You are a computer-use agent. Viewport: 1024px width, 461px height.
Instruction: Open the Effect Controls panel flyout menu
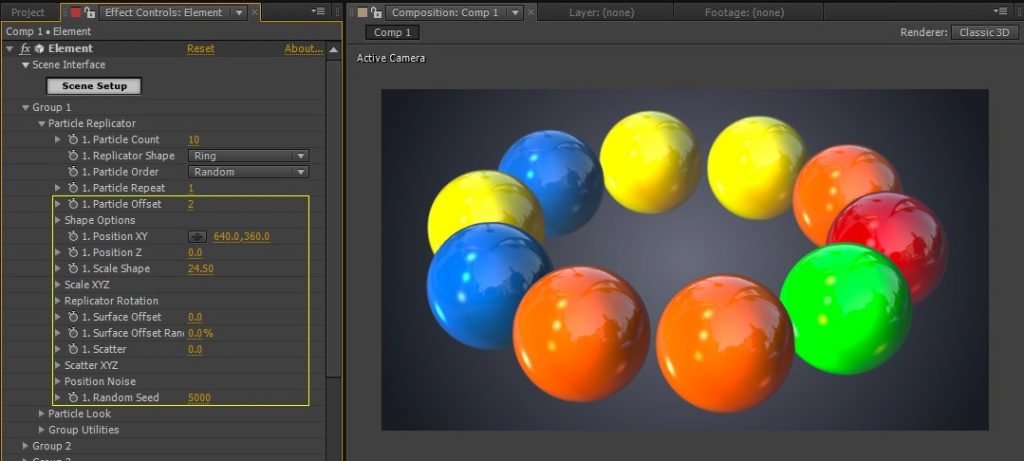[318, 12]
